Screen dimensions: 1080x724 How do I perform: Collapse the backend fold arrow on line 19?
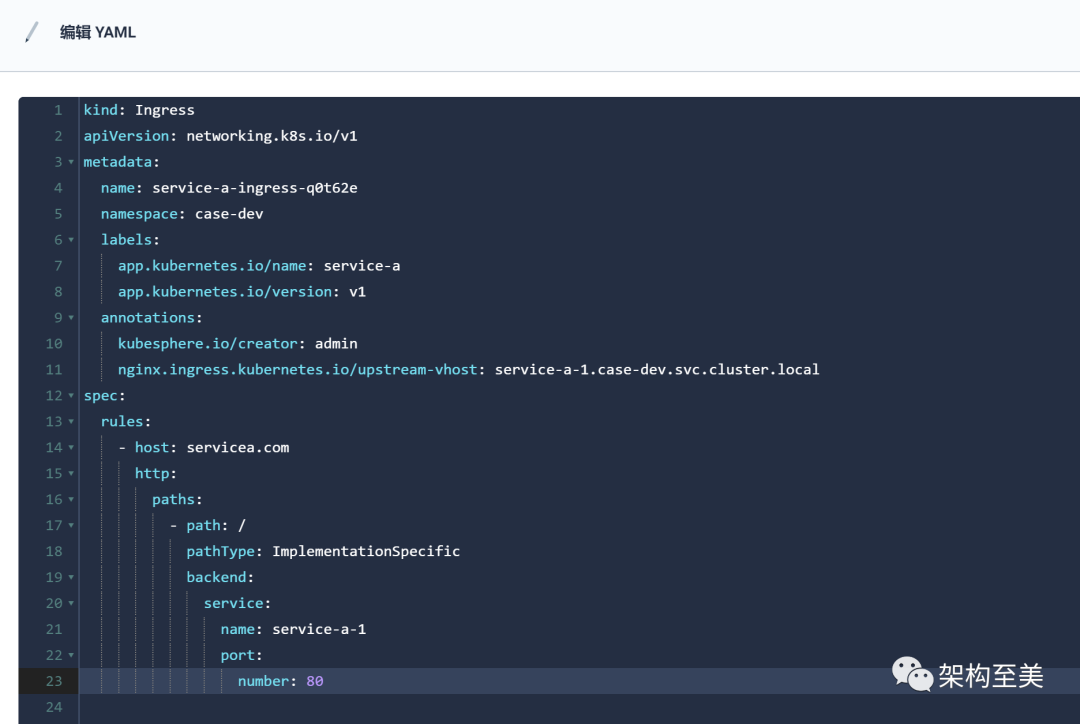(x=71, y=577)
